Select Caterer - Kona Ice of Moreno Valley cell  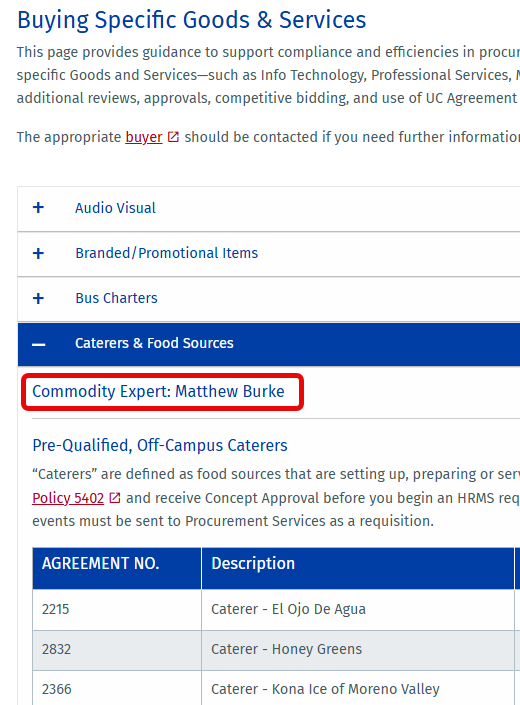pyautogui.click(x=358, y=688)
